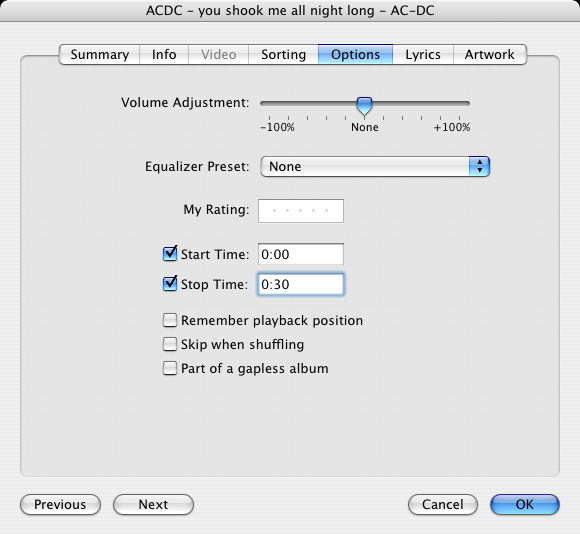Open the Equalizer Preset dropdown
Viewport: 580px width, 534px height.
click(375, 166)
